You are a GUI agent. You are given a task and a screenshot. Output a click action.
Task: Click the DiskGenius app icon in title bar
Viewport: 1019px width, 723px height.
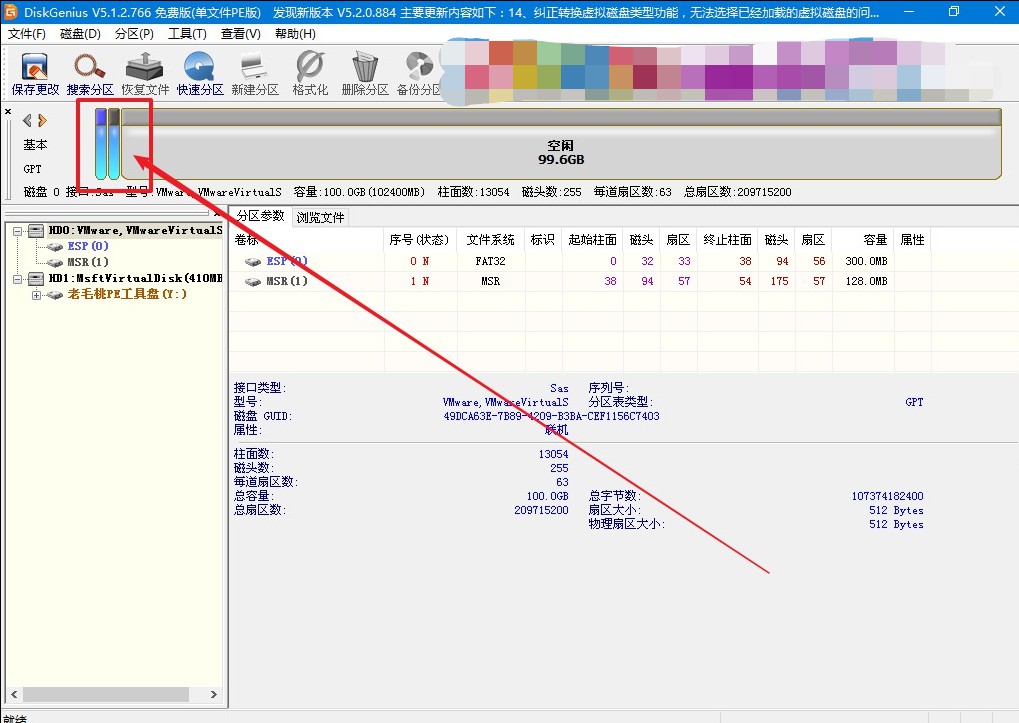pyautogui.click(x=11, y=12)
